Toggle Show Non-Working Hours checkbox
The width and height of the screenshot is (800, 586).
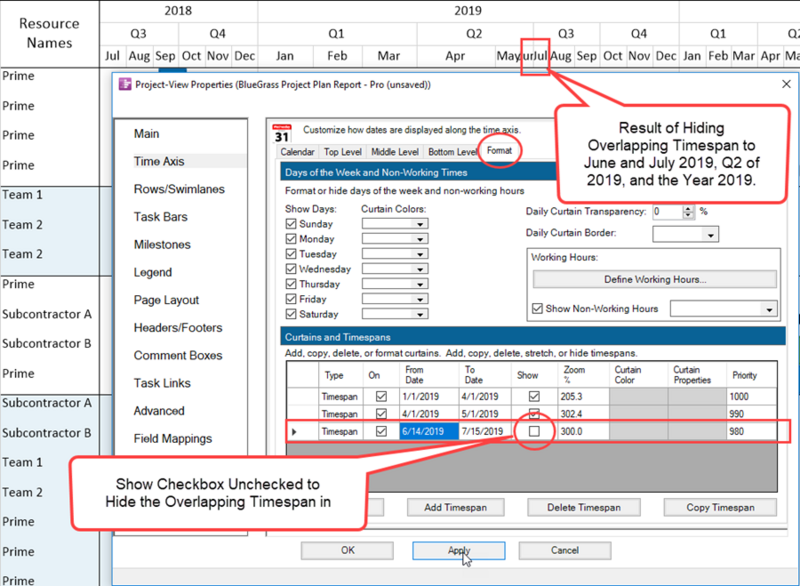[x=537, y=309]
